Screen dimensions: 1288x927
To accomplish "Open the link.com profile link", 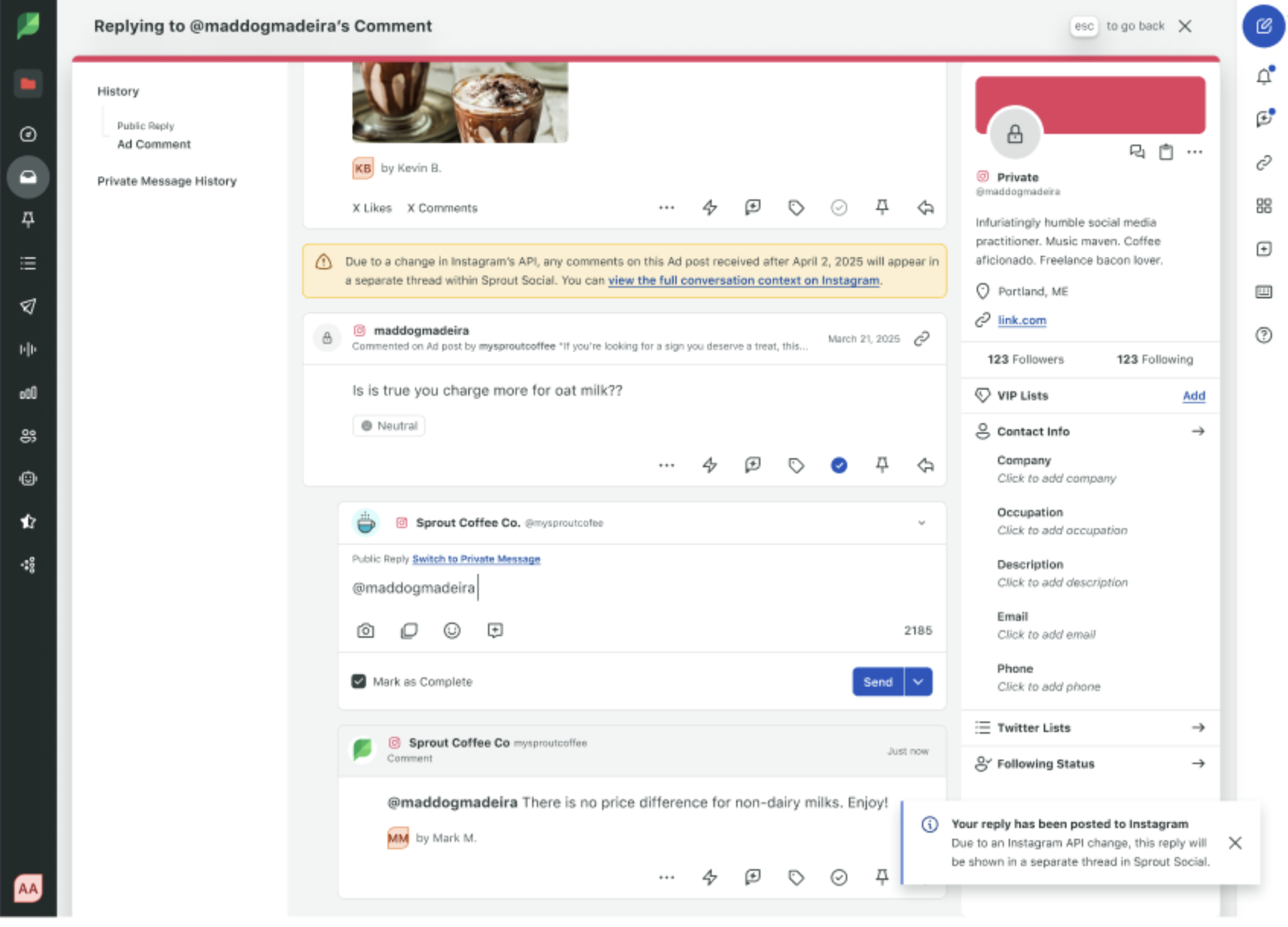I will (x=1022, y=320).
